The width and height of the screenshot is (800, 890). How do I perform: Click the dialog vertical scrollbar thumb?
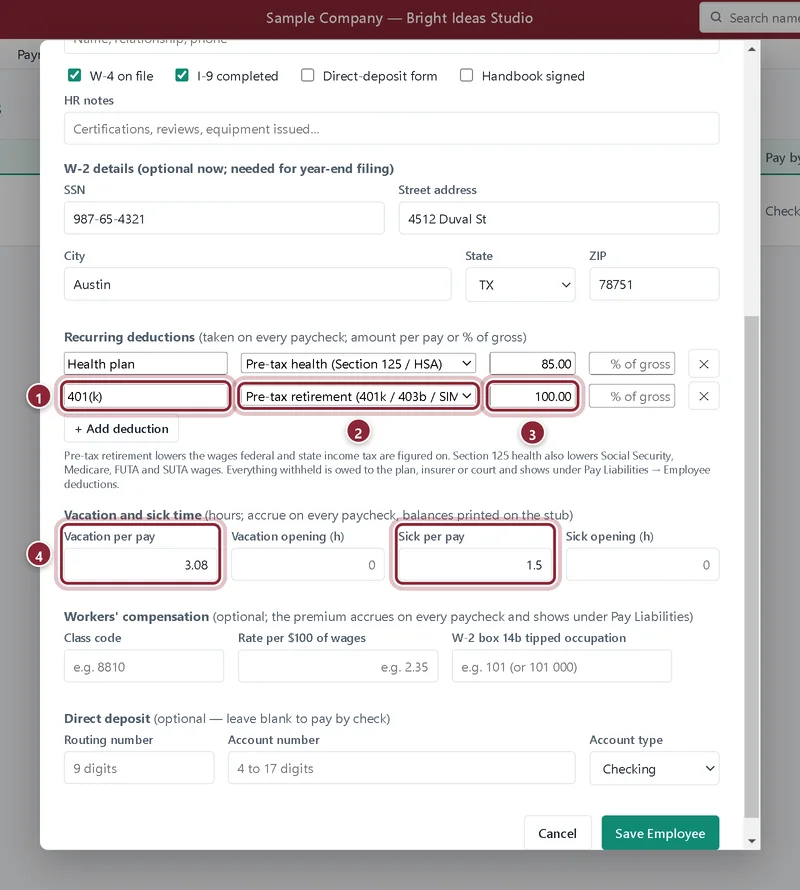752,567
